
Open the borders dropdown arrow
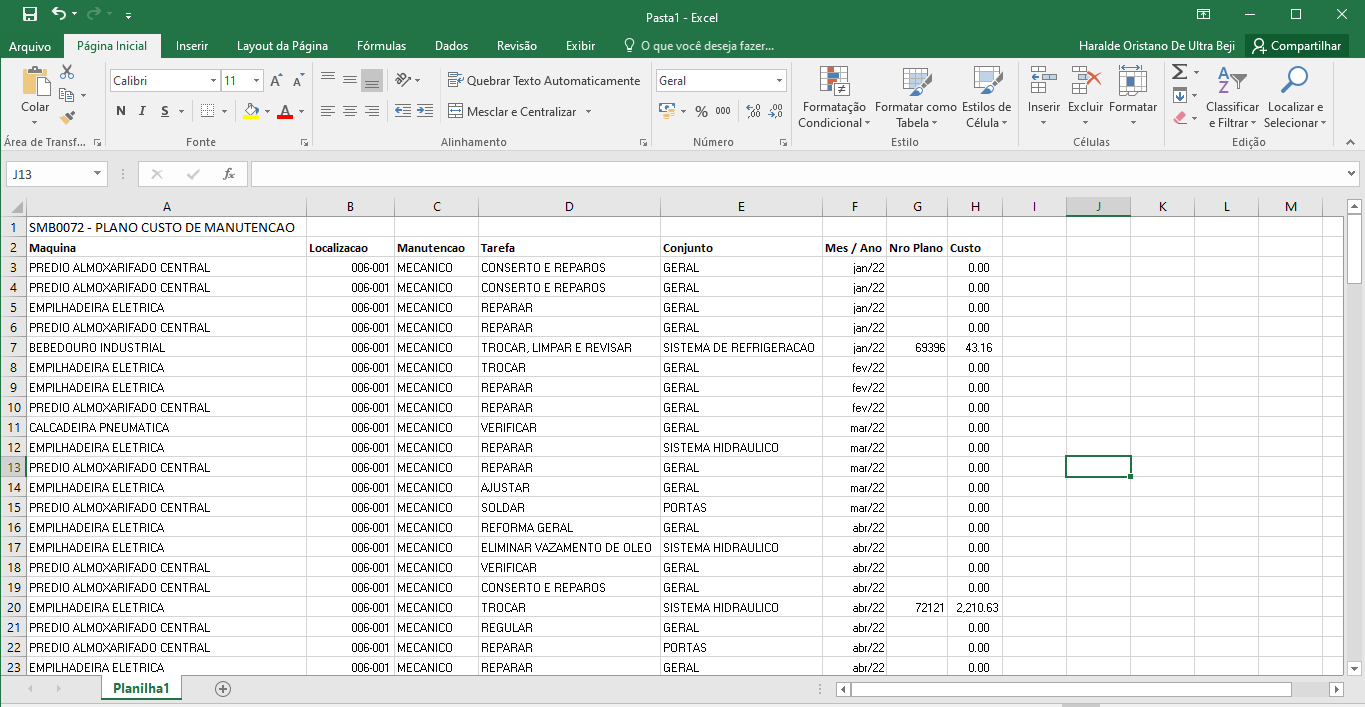tap(224, 112)
